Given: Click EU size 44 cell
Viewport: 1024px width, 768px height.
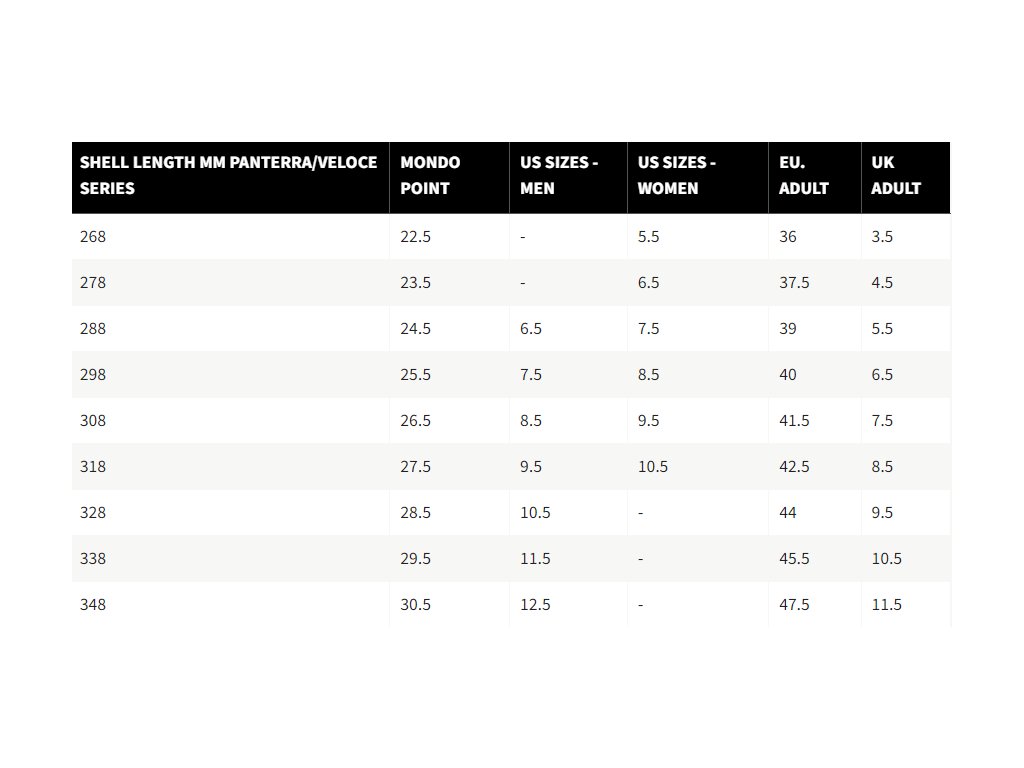Looking at the screenshot, I should pos(788,513).
